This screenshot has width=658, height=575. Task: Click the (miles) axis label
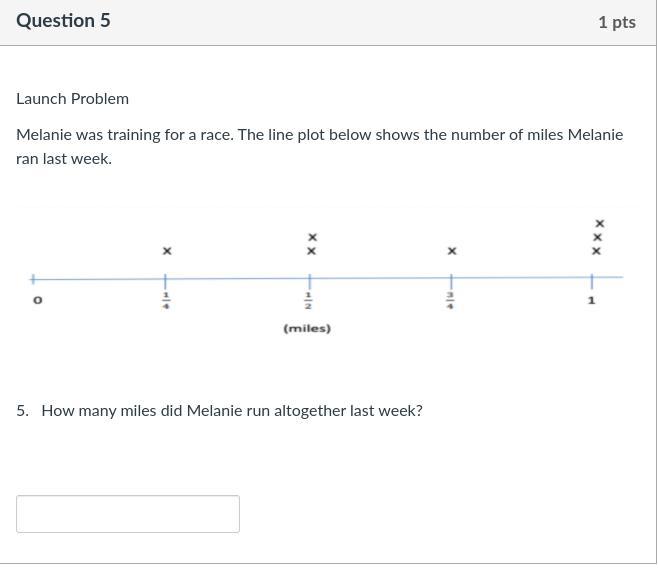[x=307, y=328]
